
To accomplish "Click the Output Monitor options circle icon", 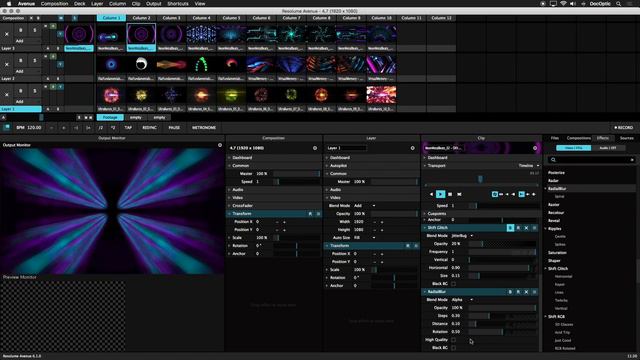I will pyautogui.click(x=220, y=145).
